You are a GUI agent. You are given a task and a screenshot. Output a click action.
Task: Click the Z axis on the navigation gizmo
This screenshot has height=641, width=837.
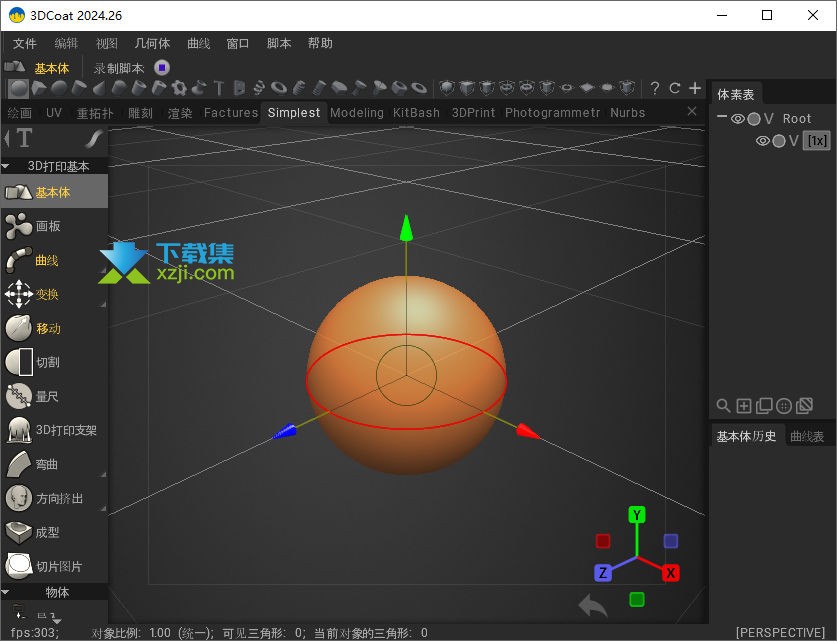(x=603, y=573)
